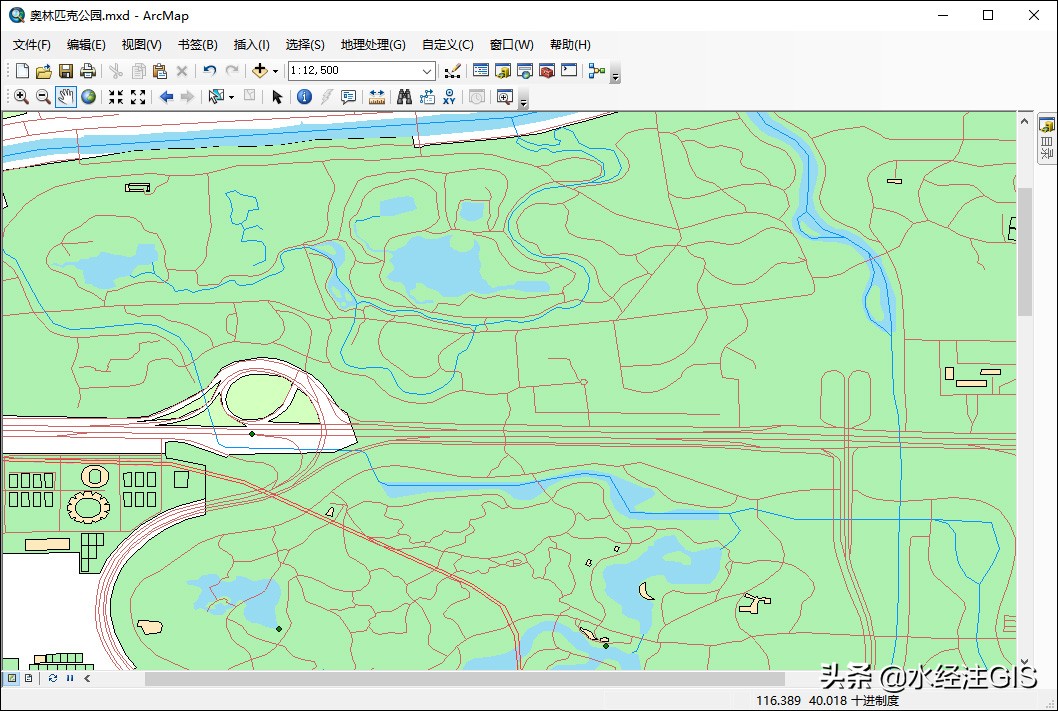Open the Identify tool
This screenshot has width=1058, height=711.
pos(305,96)
